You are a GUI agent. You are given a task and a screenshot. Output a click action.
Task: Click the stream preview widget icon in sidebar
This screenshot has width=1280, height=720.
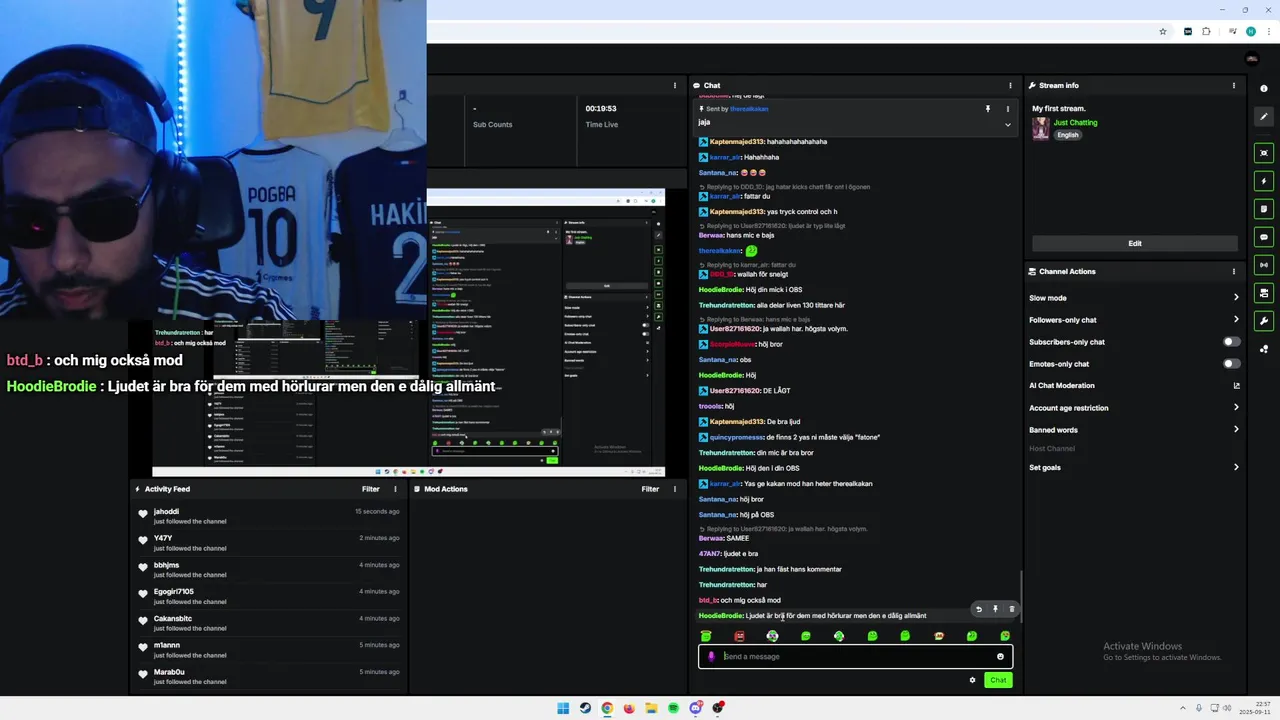click(1264, 153)
